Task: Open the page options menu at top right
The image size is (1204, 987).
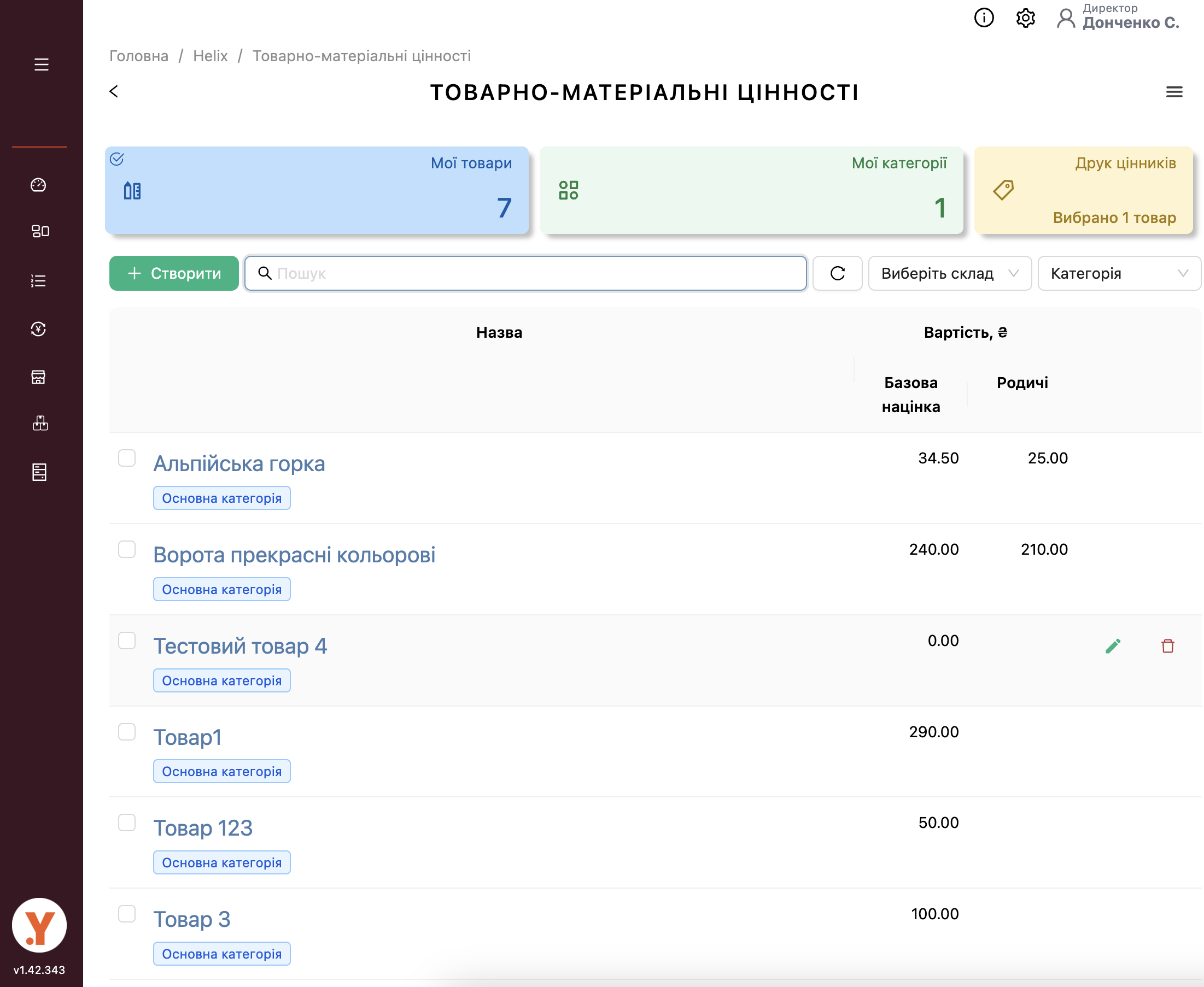Action: 1174,92
